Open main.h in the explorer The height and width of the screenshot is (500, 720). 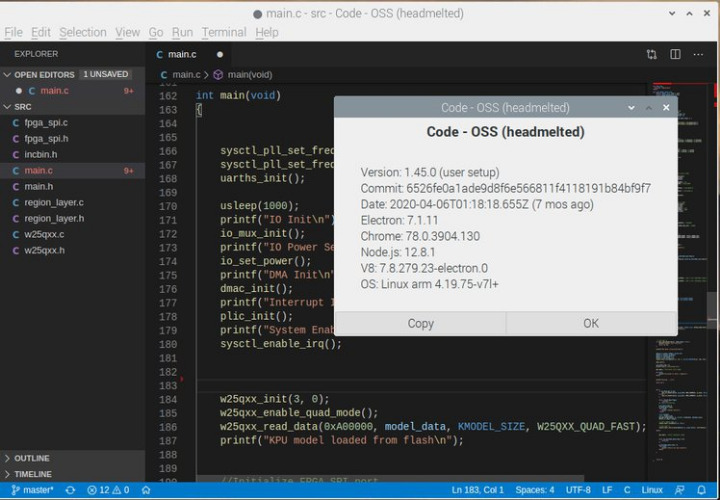(x=73, y=186)
